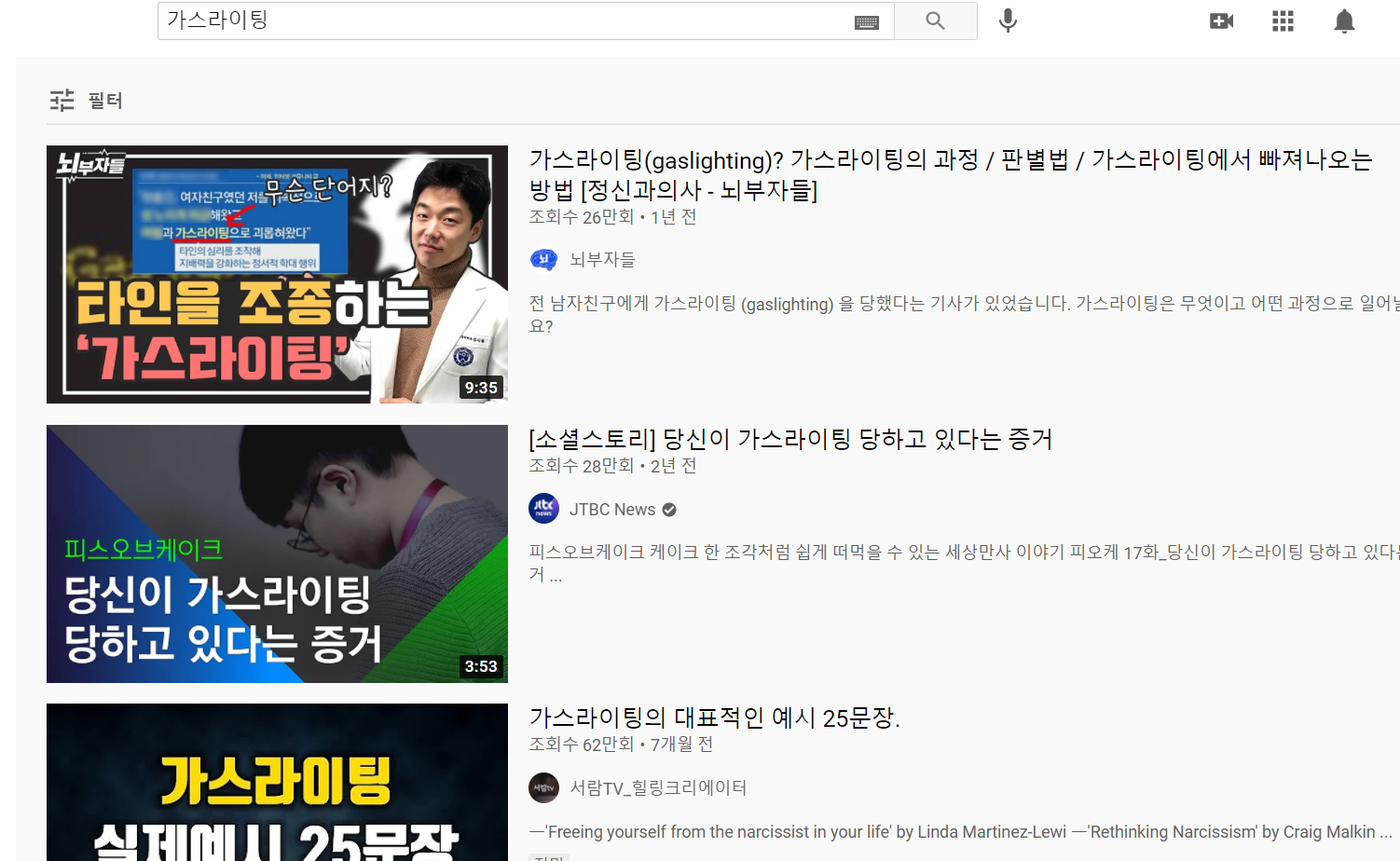Click the 서람TV channel avatar
Screen dimensions: 1400x861
point(543,787)
